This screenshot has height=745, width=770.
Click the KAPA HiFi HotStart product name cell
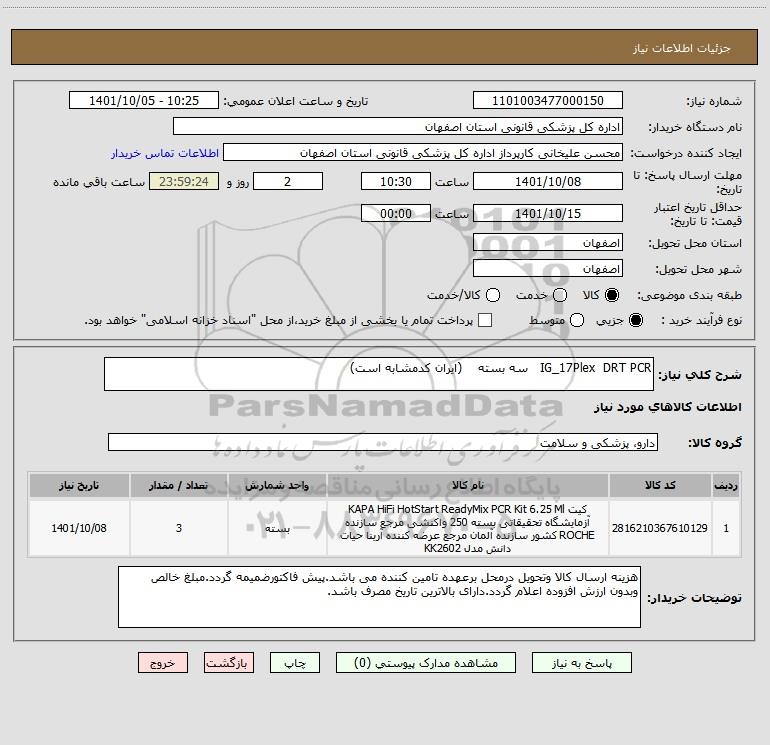[468, 528]
